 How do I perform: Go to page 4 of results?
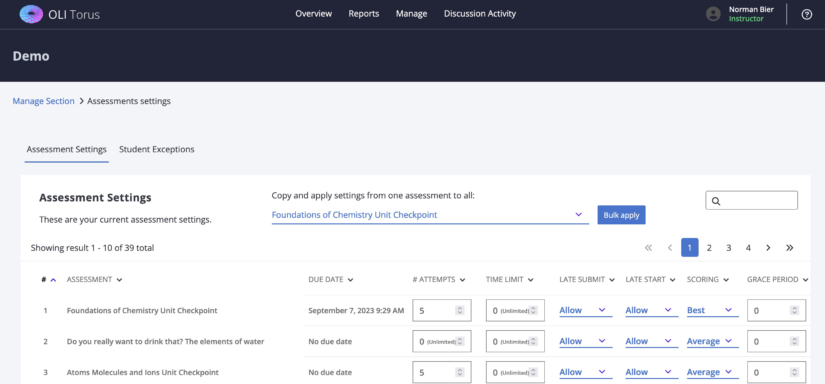point(748,248)
